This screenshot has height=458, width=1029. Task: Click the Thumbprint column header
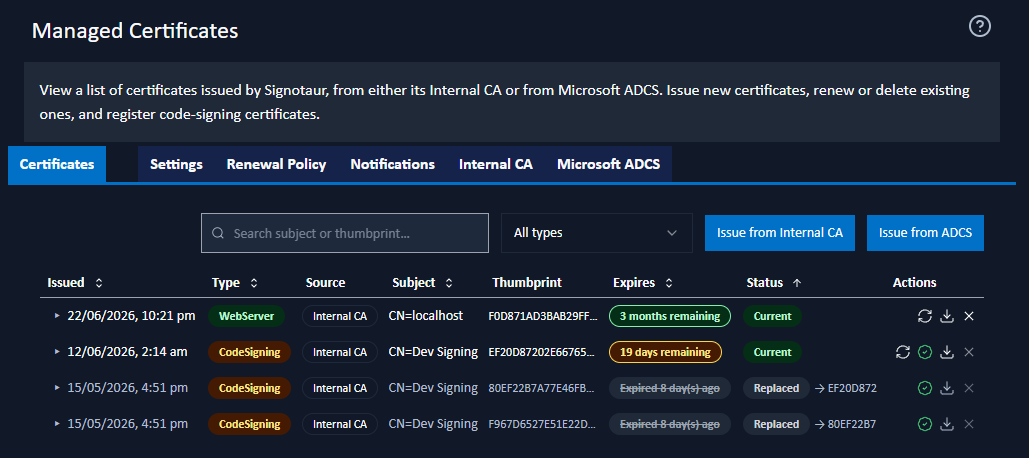click(527, 283)
